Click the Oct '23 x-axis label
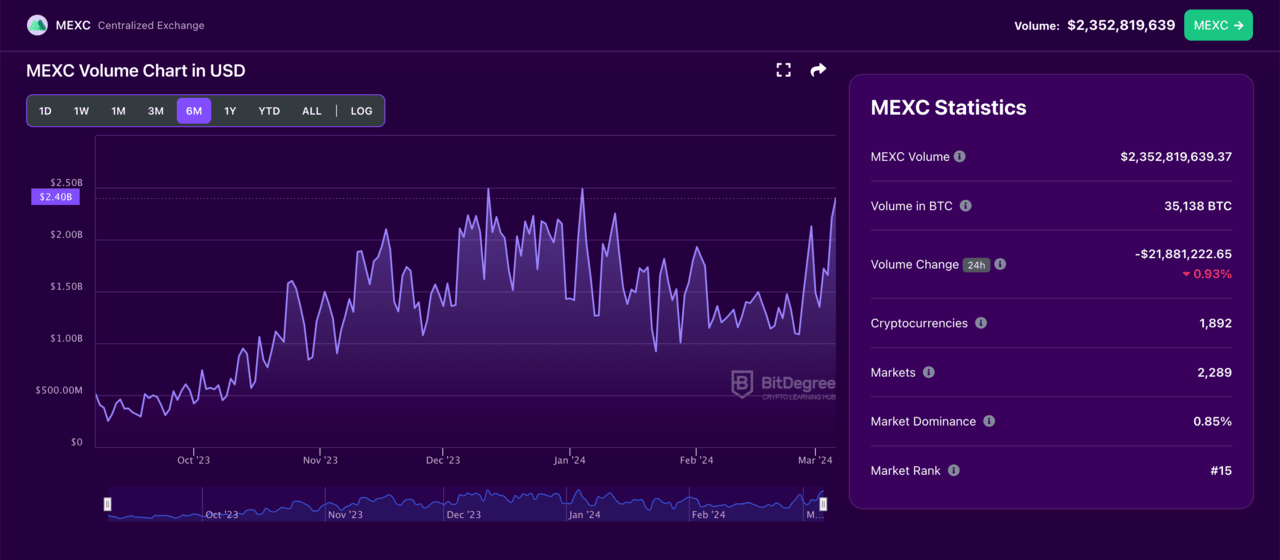The height and width of the screenshot is (560, 1280). coord(193,460)
